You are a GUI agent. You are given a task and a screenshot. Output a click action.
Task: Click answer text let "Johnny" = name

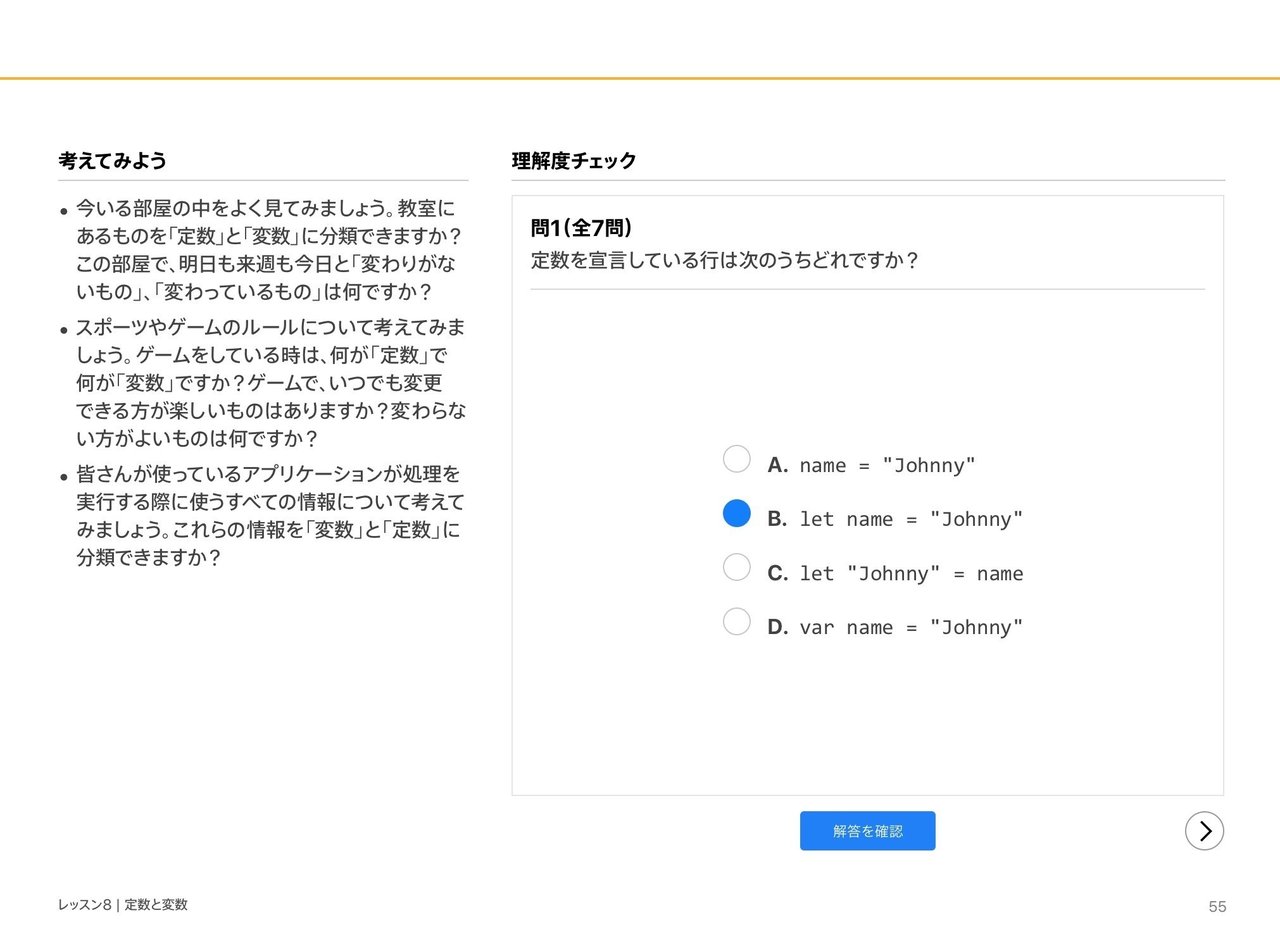pyautogui.click(x=911, y=573)
